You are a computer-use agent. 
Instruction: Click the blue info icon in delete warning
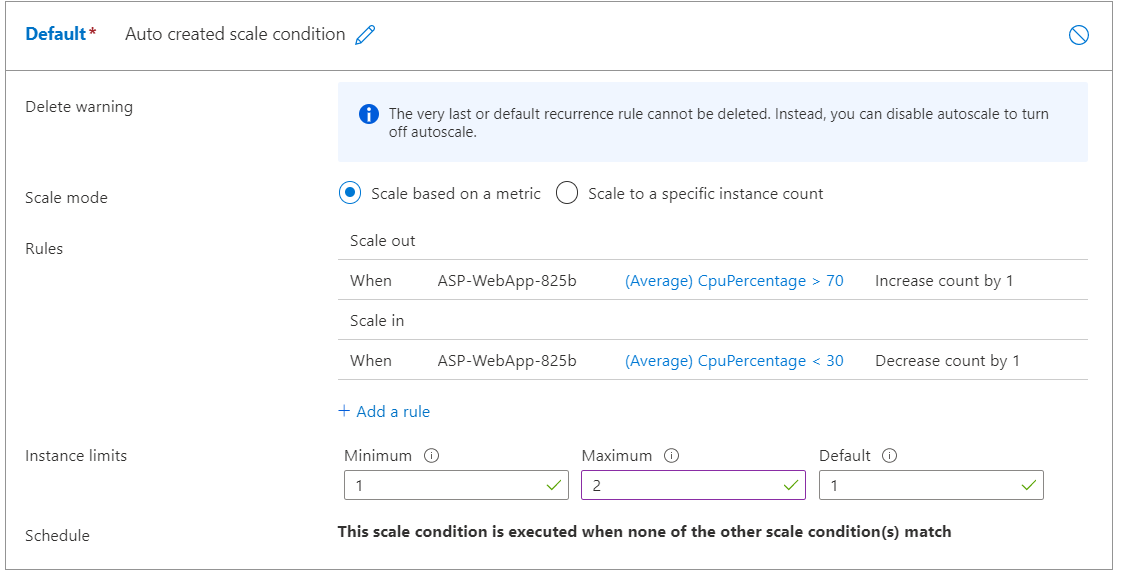tap(368, 114)
